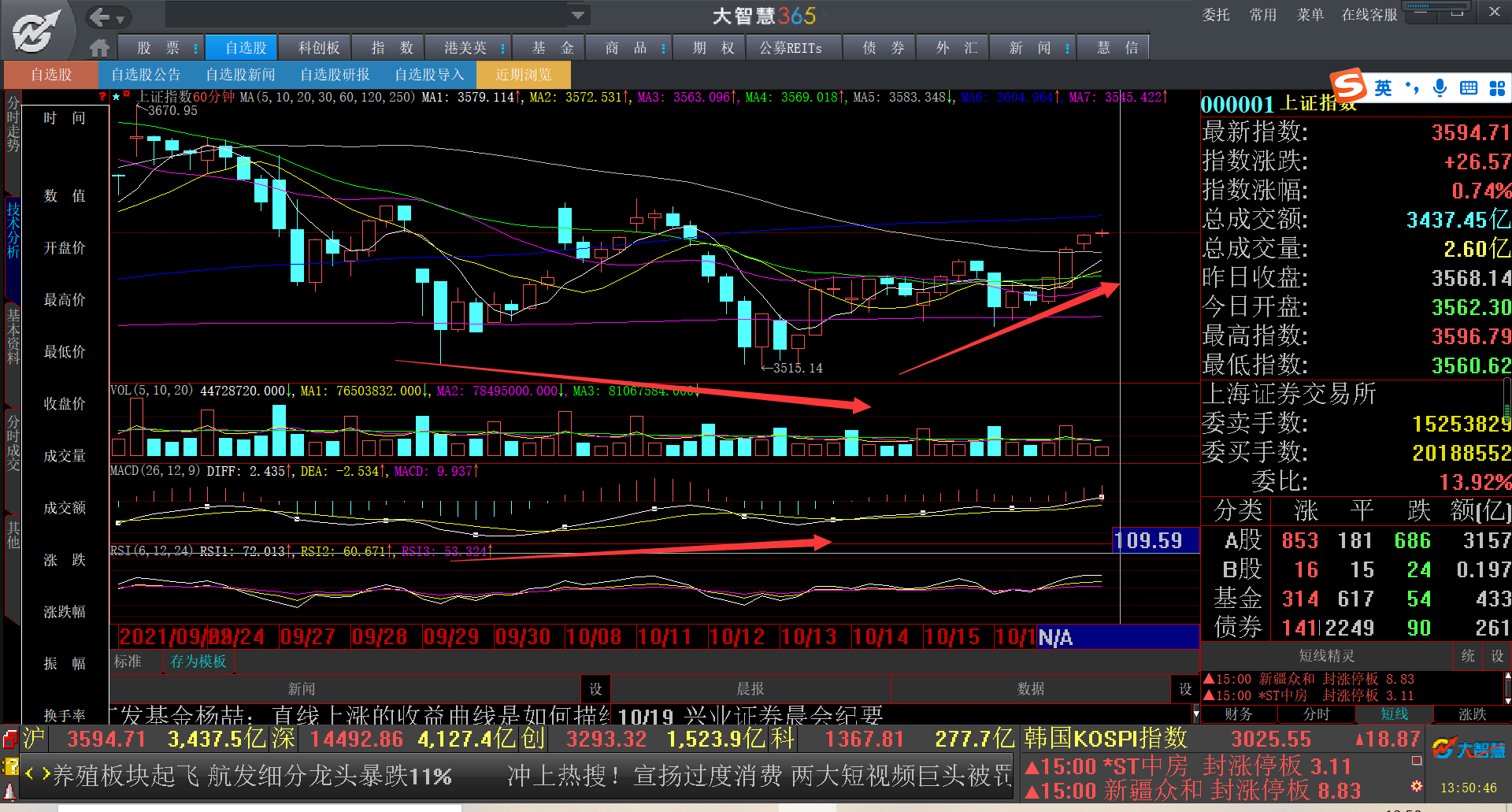The height and width of the screenshot is (812, 1512).
Task: Open 港美英 tab submenu dots
Action: pos(502,48)
